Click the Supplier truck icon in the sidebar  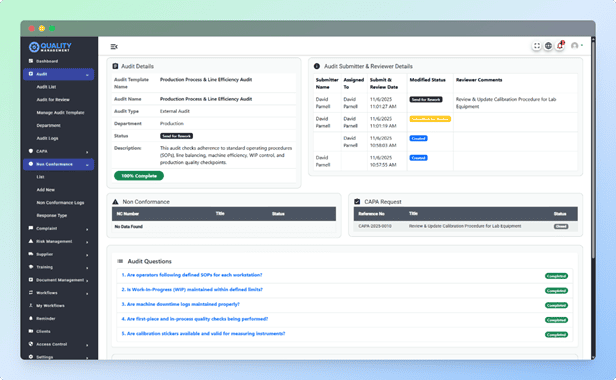31,254
